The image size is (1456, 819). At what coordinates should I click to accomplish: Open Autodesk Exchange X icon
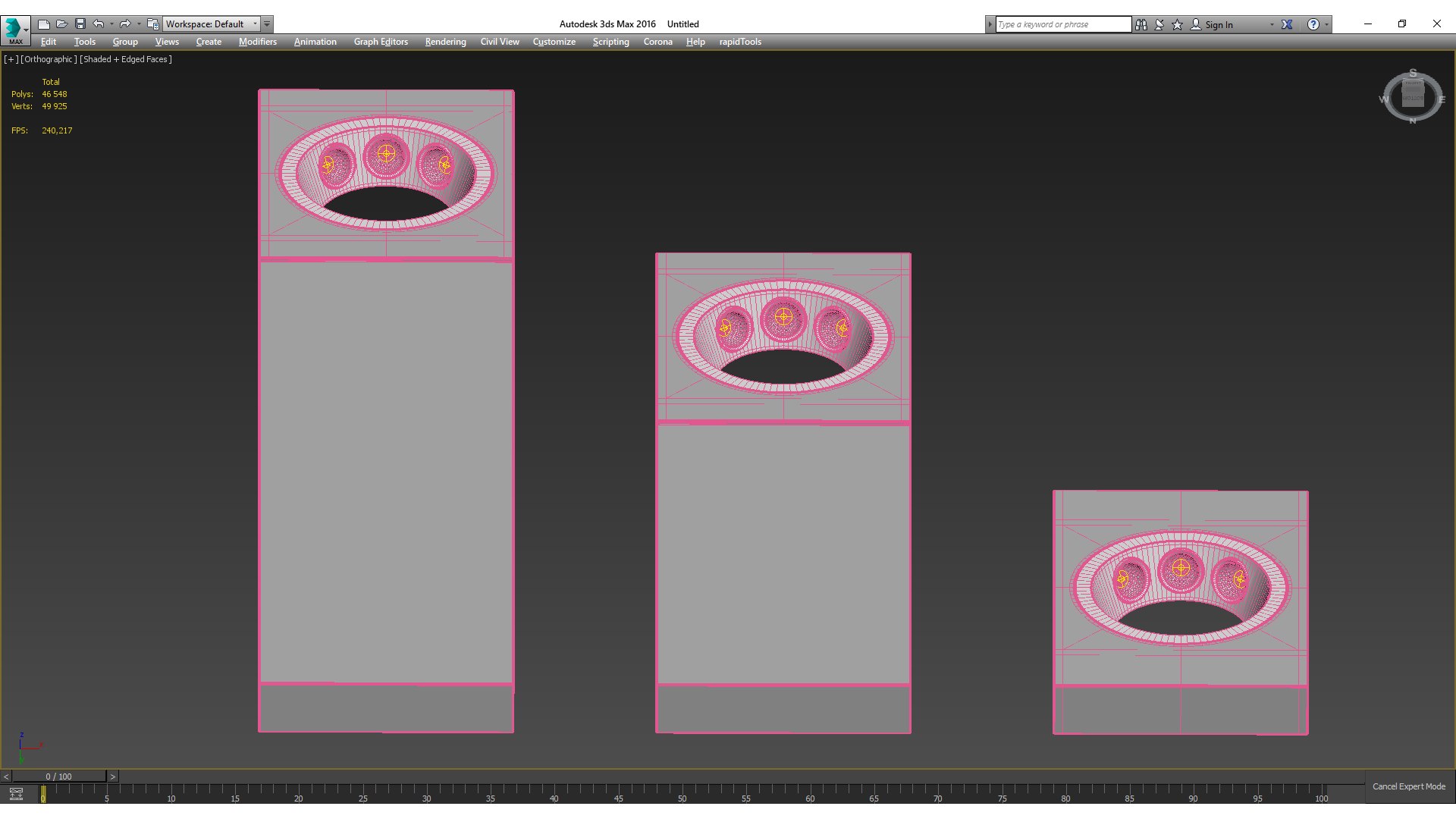(1287, 24)
